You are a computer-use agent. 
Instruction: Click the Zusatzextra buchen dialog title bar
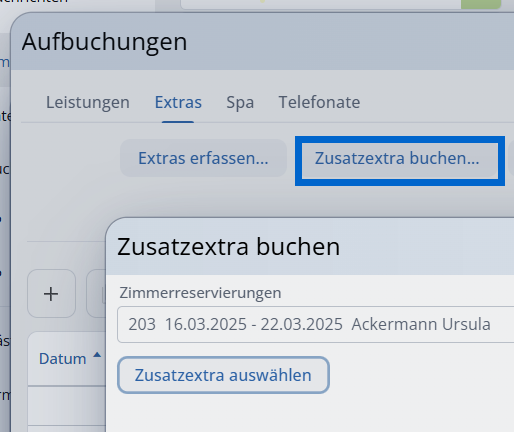(x=310, y=247)
